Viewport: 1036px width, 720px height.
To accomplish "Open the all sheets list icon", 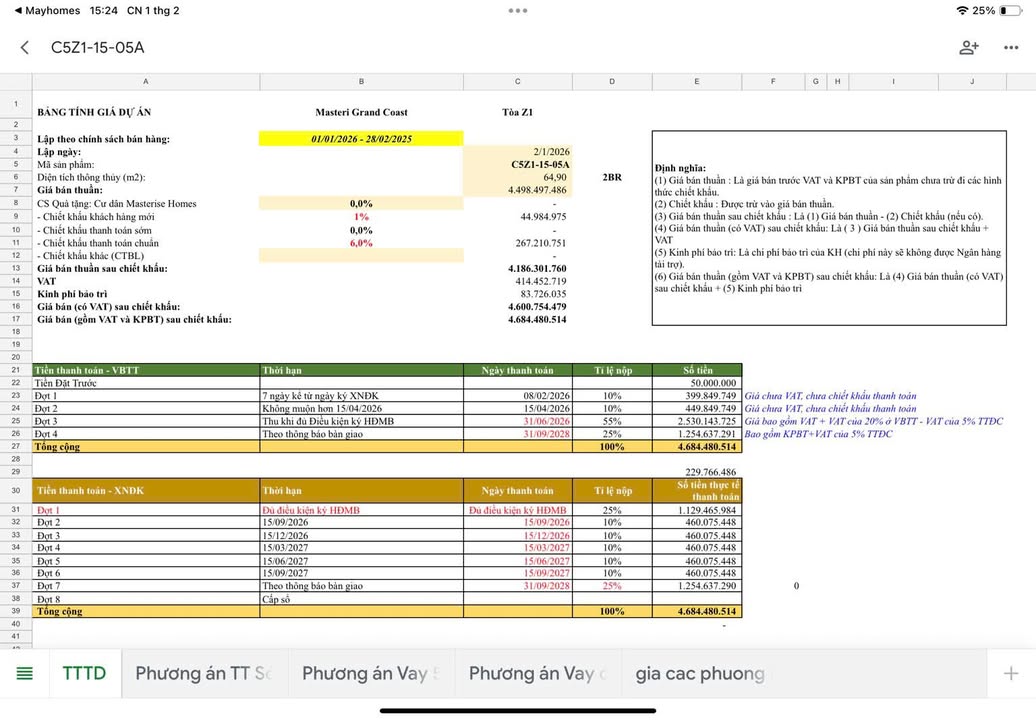I will 25,673.
